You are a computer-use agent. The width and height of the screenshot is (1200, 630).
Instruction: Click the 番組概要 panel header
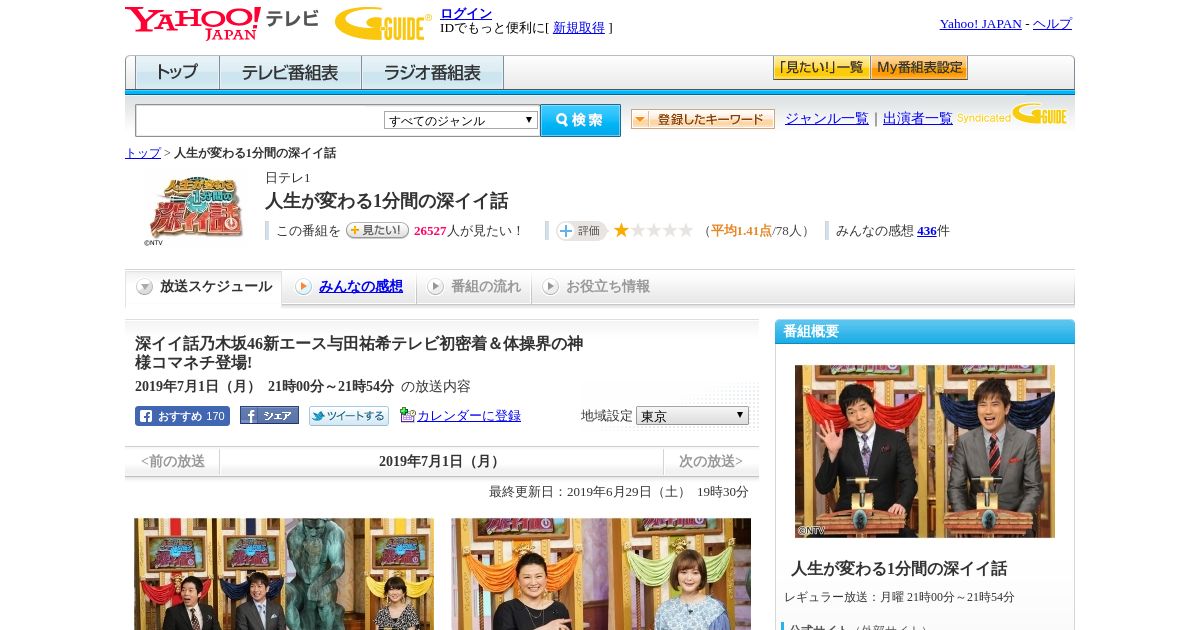925,332
